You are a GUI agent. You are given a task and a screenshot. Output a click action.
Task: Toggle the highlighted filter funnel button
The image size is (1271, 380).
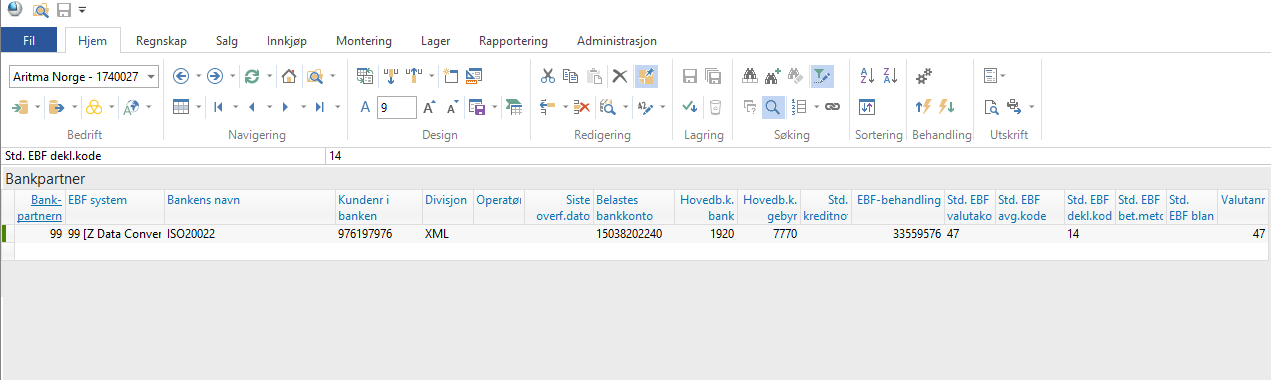pyautogui.click(x=821, y=76)
